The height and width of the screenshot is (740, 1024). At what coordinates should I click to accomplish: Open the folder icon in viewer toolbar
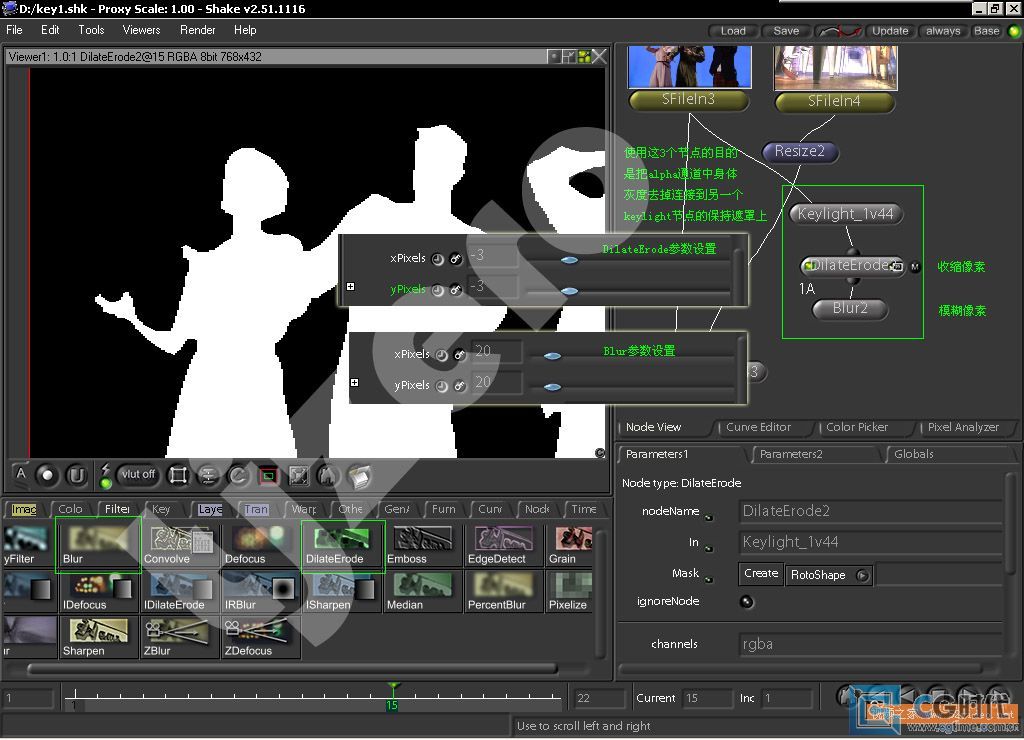359,475
